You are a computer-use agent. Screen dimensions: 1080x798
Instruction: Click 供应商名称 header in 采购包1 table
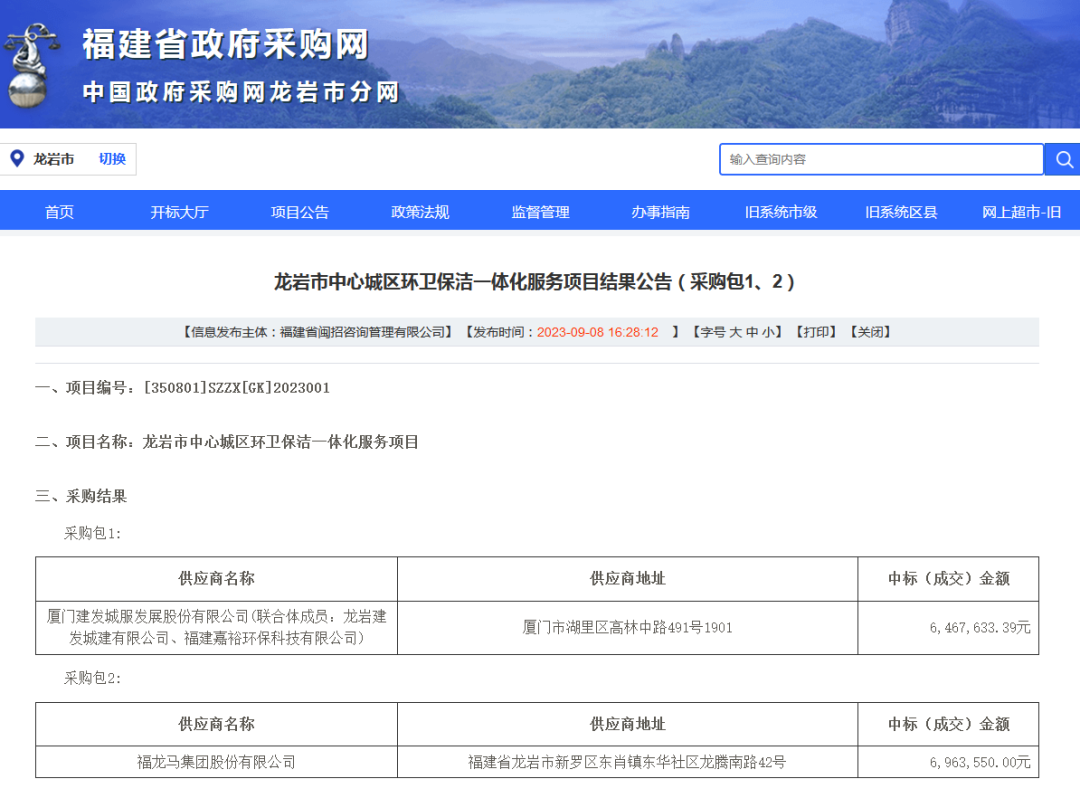tap(216, 579)
